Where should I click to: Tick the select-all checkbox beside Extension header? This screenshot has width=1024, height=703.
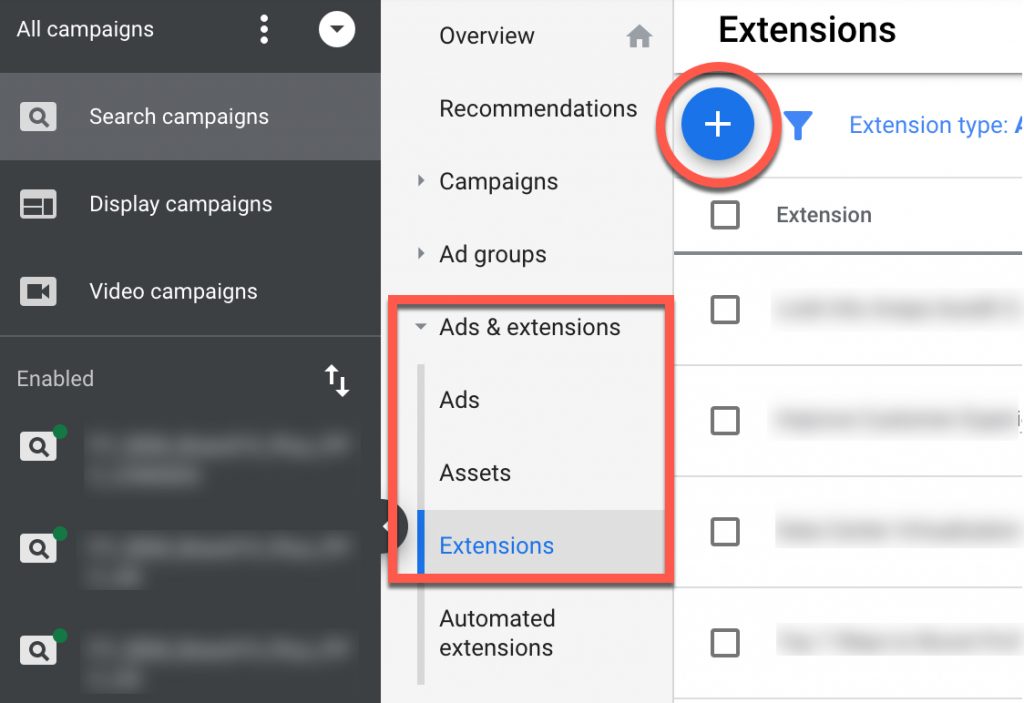click(725, 215)
